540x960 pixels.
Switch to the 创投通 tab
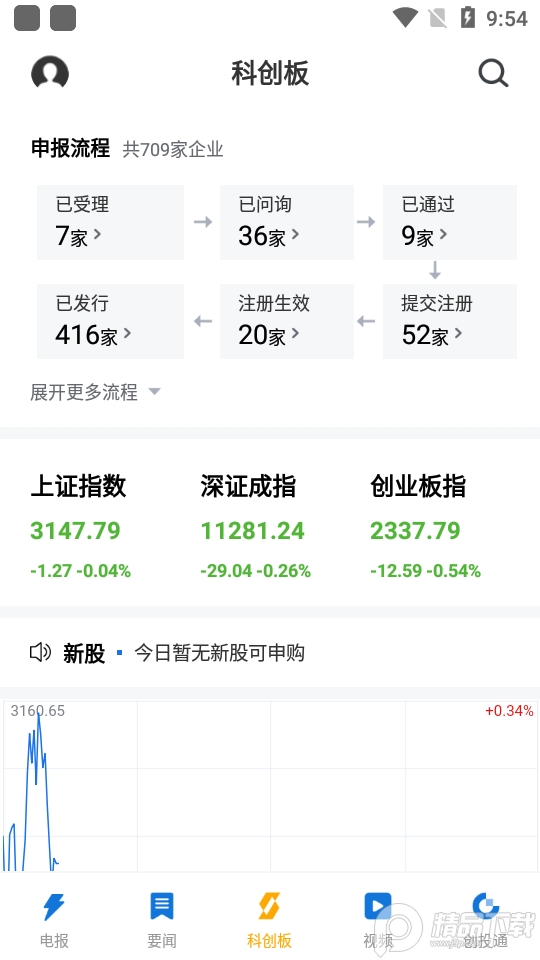[x=486, y=918]
